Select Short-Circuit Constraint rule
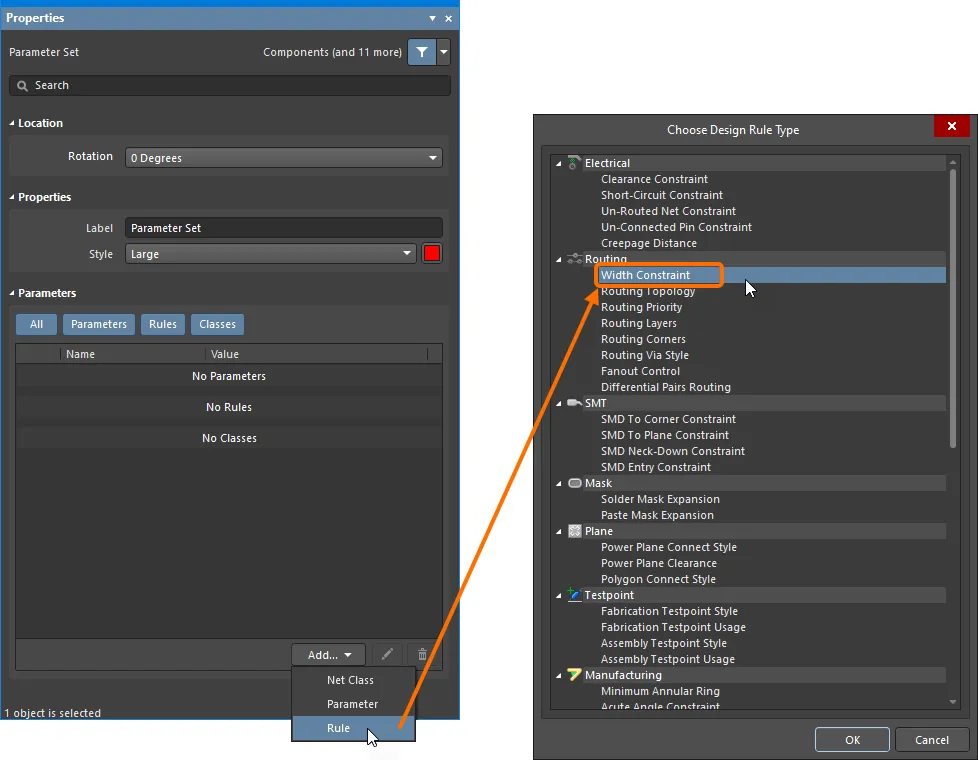This screenshot has width=978, height=760. pyautogui.click(x=662, y=195)
